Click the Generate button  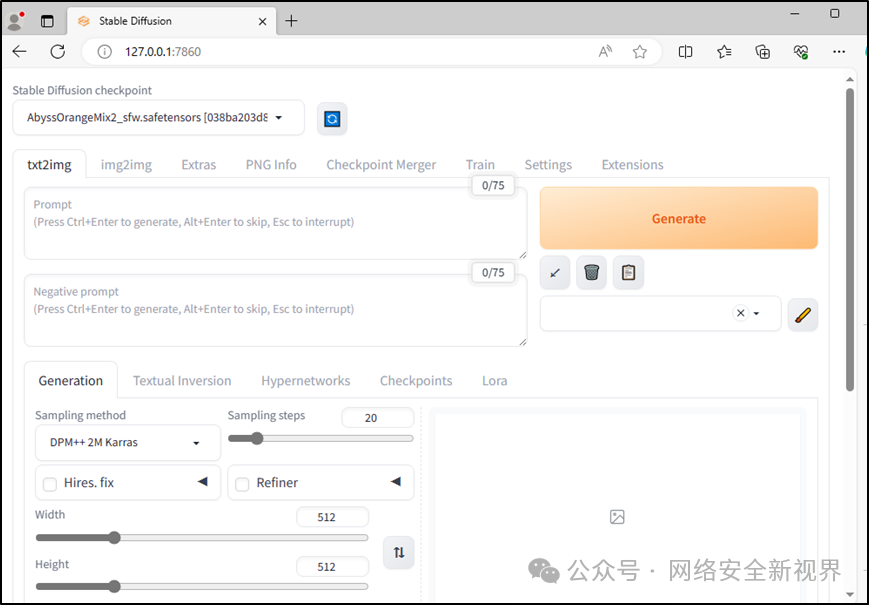(x=679, y=218)
